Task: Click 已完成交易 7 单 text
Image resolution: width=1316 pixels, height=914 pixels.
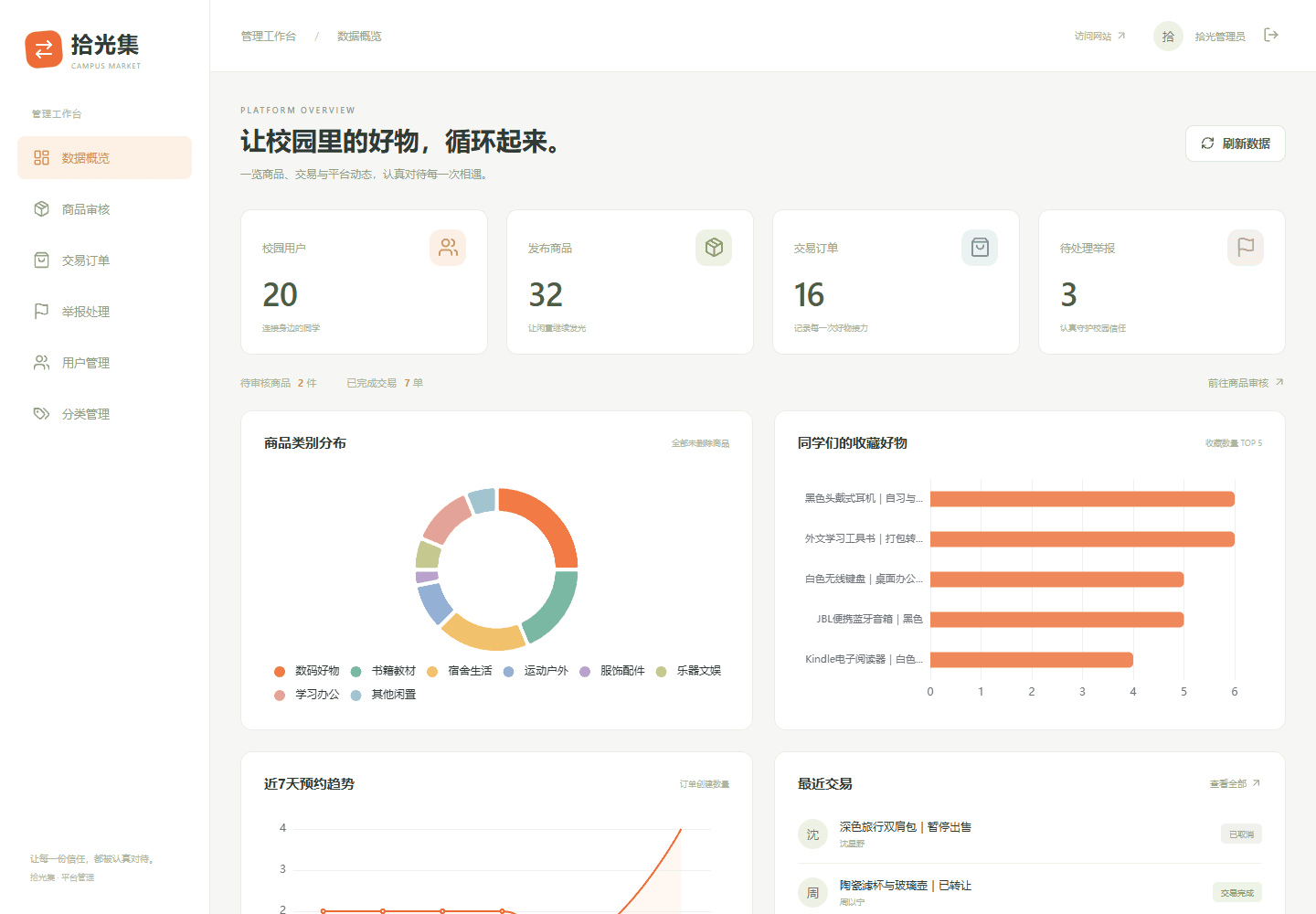Action: pyautogui.click(x=385, y=383)
